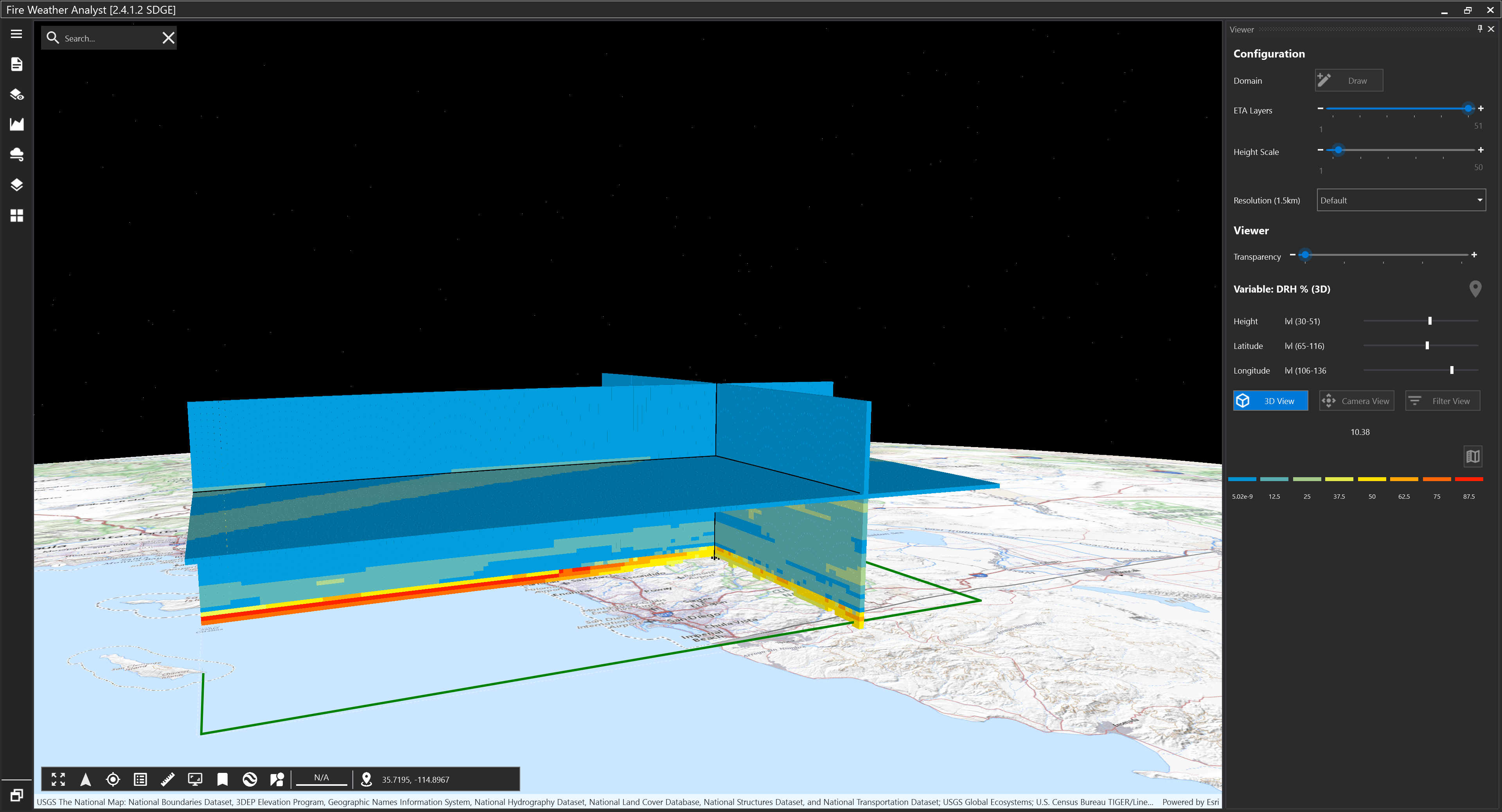Enable Filter View mode
1502x812 pixels.
[x=1442, y=401]
